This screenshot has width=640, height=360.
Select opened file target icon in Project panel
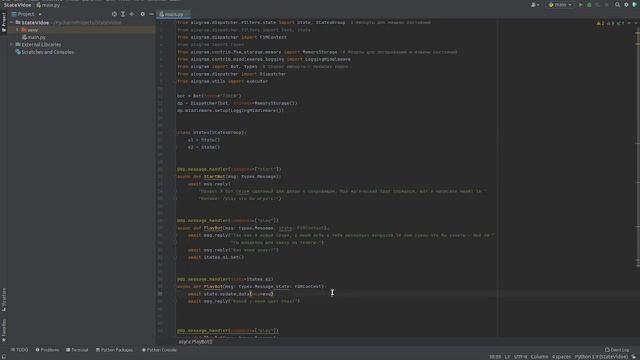(x=114, y=14)
